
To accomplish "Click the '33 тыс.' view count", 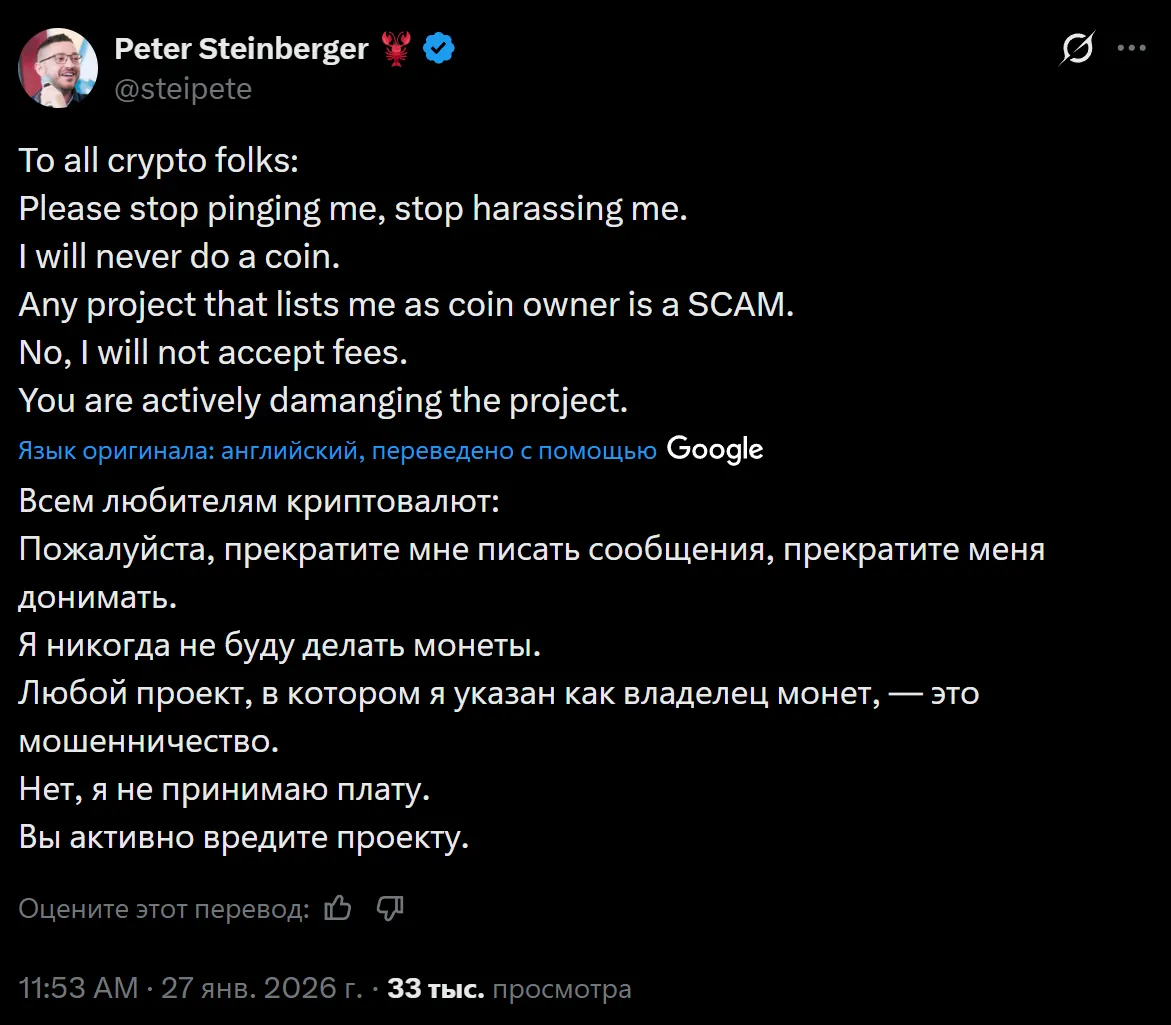I will coord(431,988).
